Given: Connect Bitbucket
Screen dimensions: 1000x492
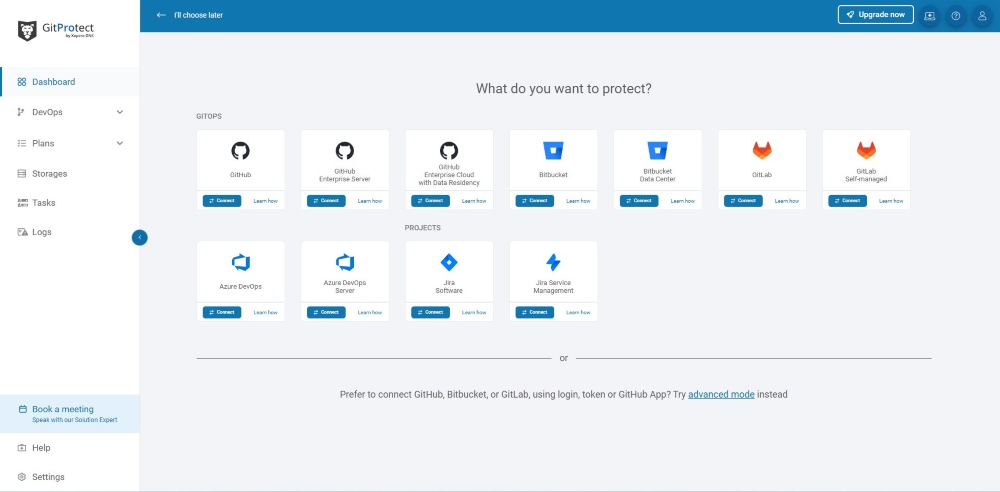Looking at the screenshot, I should (534, 201).
